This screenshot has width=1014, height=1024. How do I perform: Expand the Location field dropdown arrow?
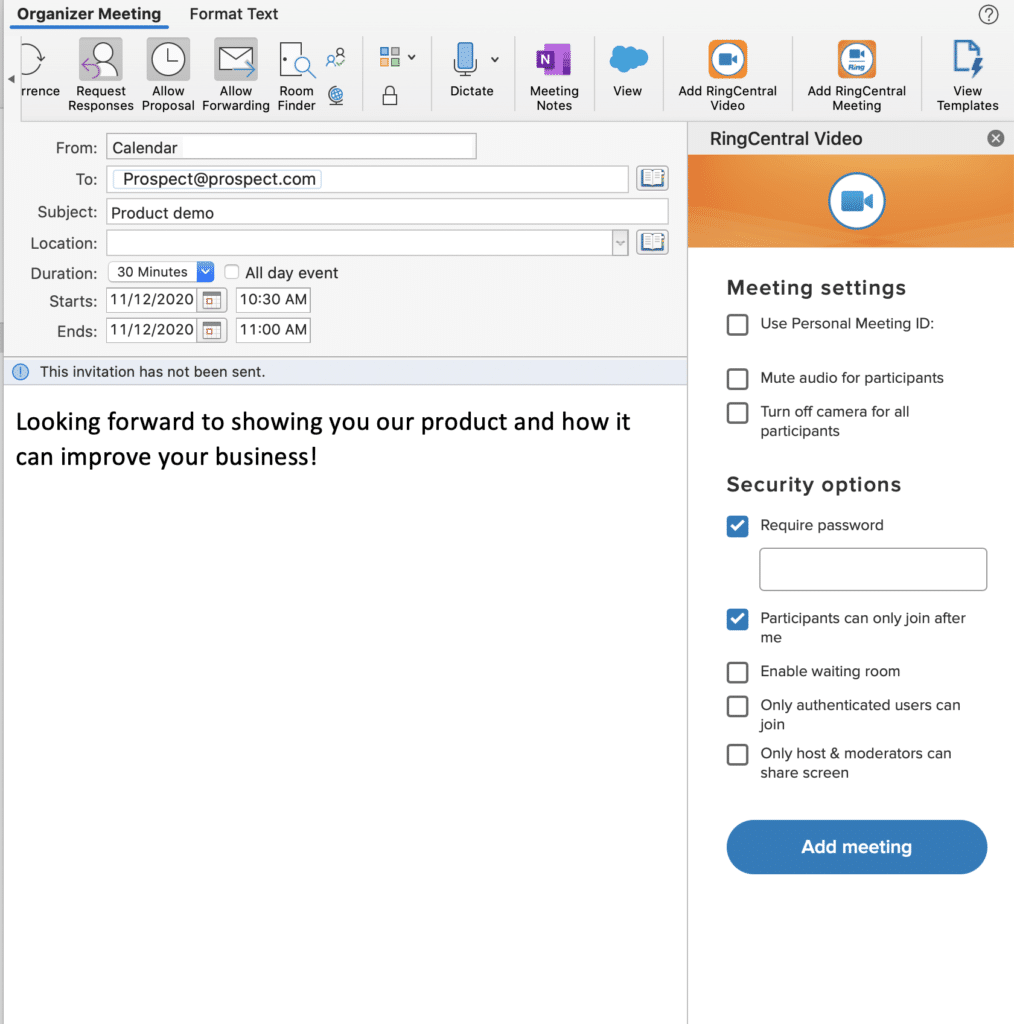click(x=620, y=242)
